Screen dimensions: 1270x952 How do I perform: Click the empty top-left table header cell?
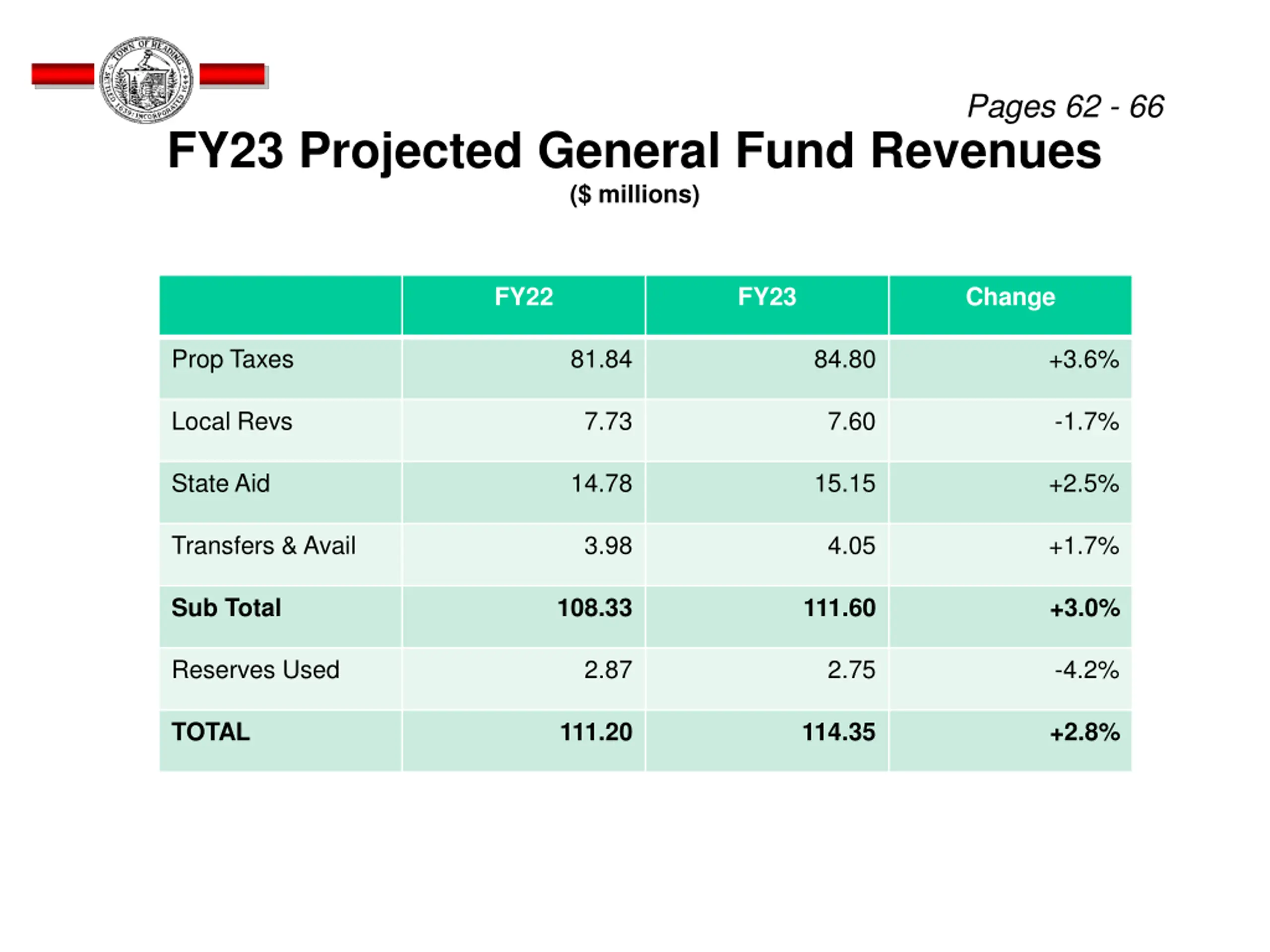point(280,305)
